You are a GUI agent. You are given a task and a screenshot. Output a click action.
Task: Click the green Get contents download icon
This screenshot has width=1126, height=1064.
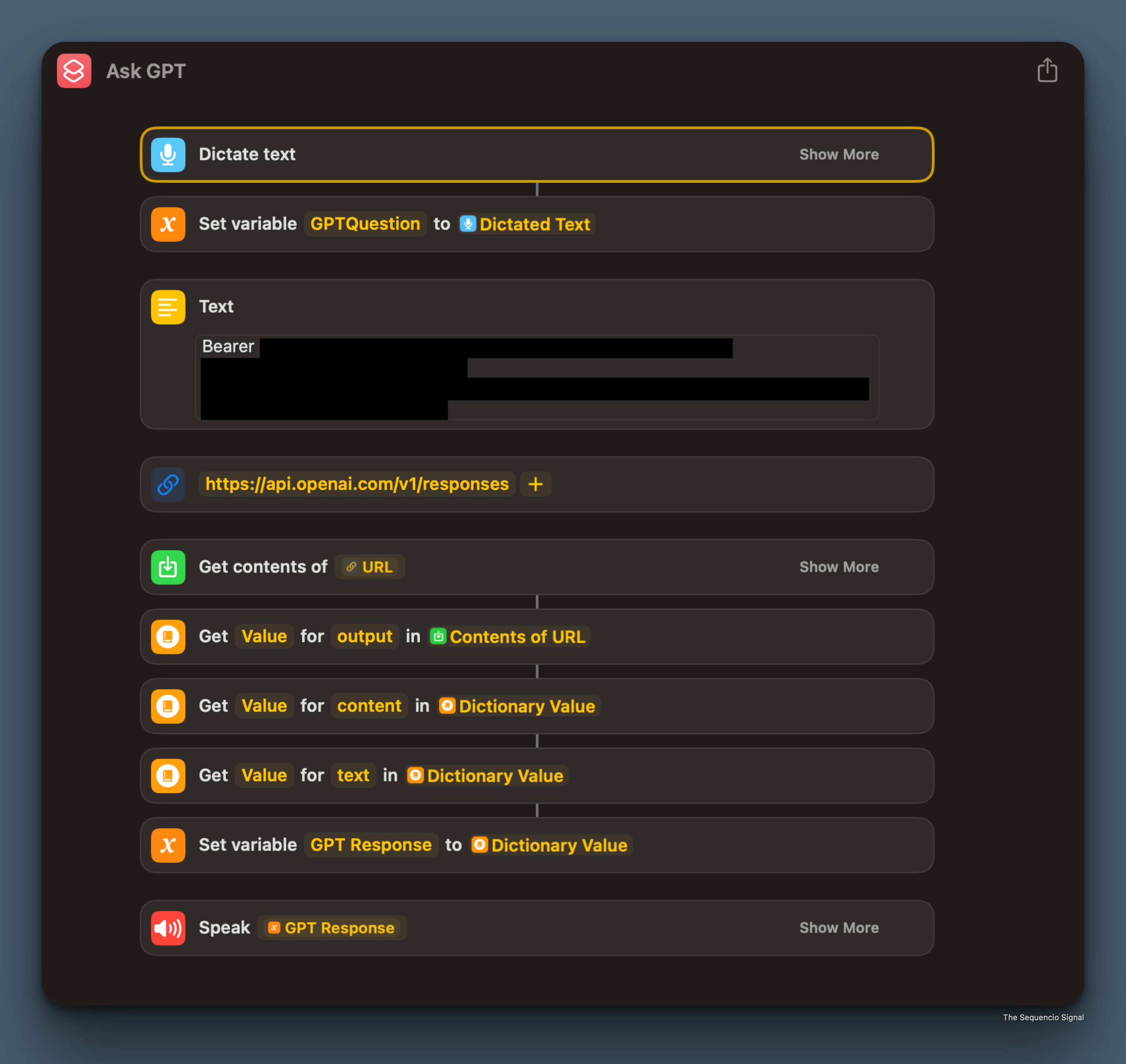(x=168, y=567)
